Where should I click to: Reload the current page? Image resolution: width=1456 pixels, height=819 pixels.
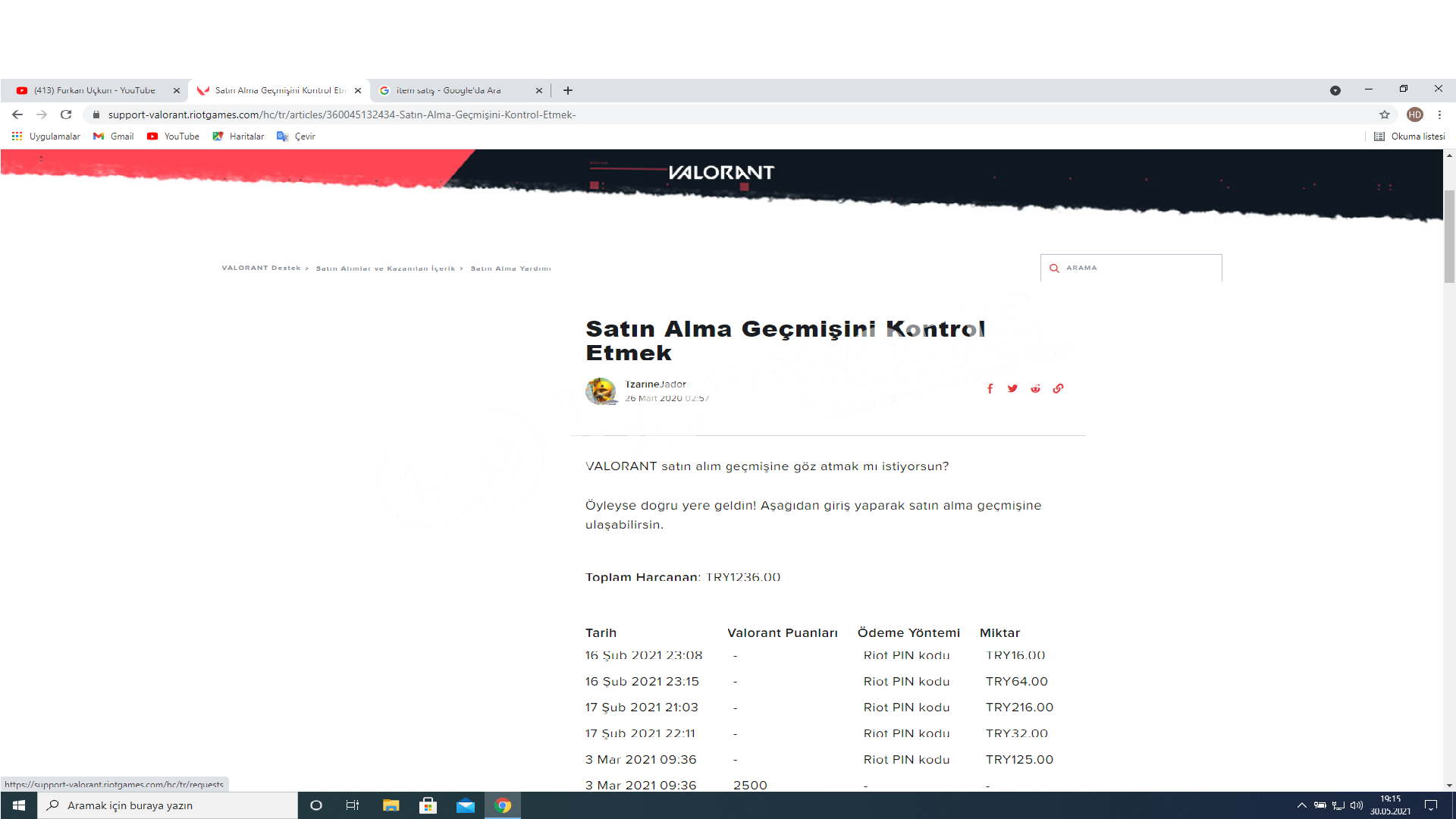[x=66, y=115]
